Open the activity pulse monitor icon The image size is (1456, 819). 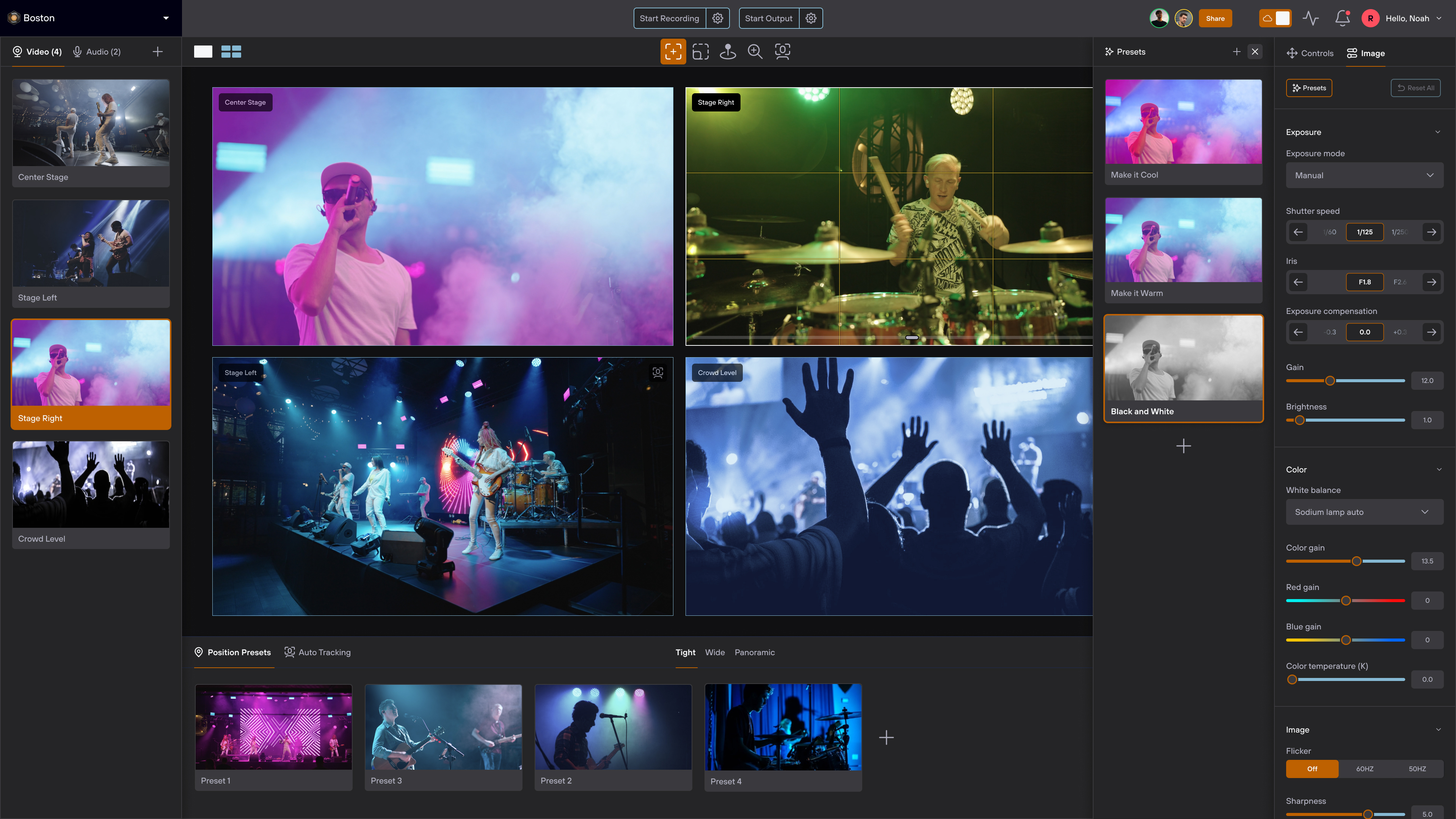point(1310,18)
